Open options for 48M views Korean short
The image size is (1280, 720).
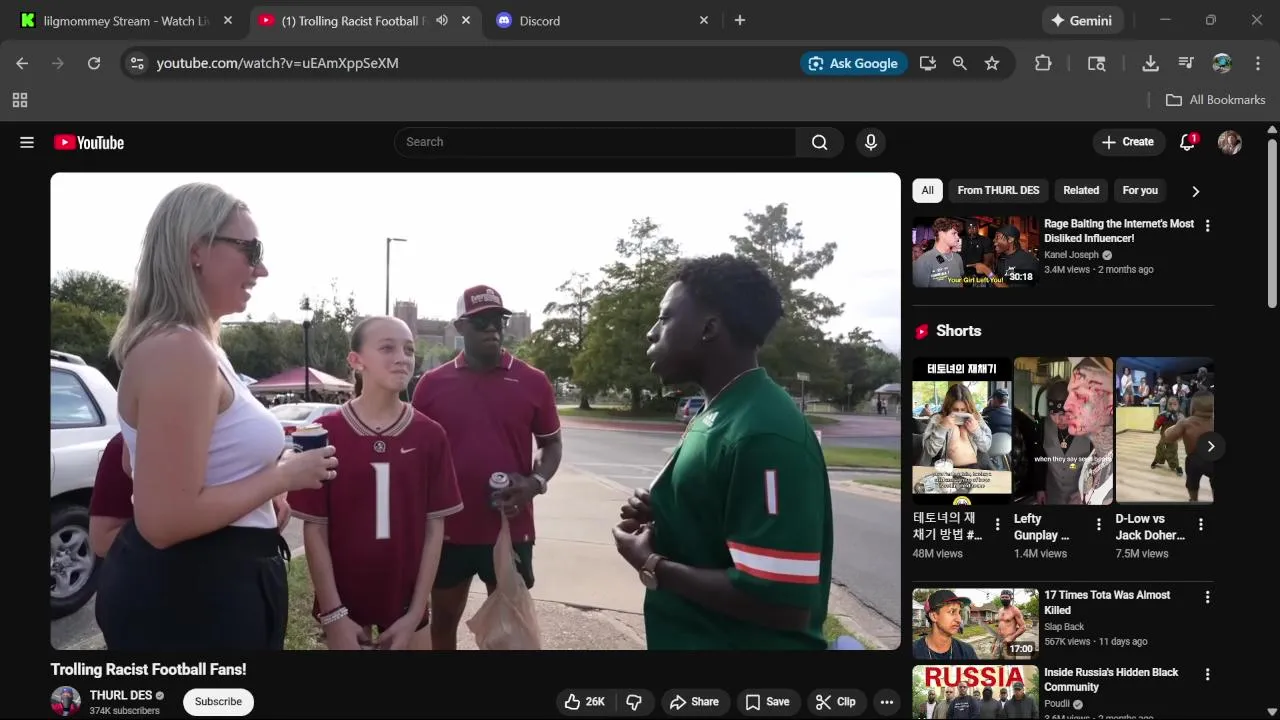tap(997, 524)
